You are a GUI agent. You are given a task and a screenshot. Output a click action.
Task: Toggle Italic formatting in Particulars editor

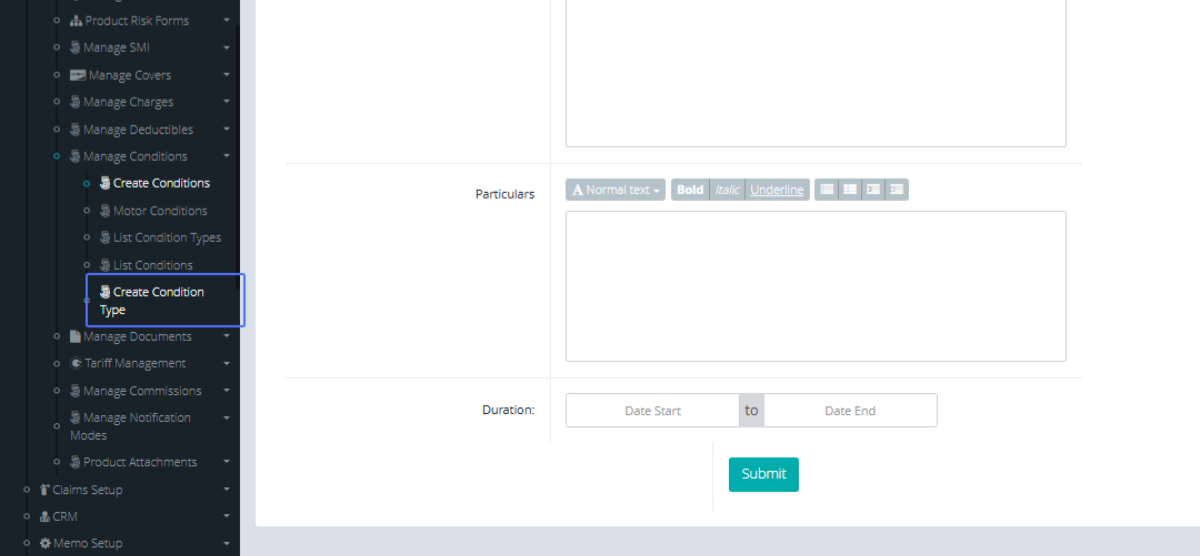pos(727,190)
